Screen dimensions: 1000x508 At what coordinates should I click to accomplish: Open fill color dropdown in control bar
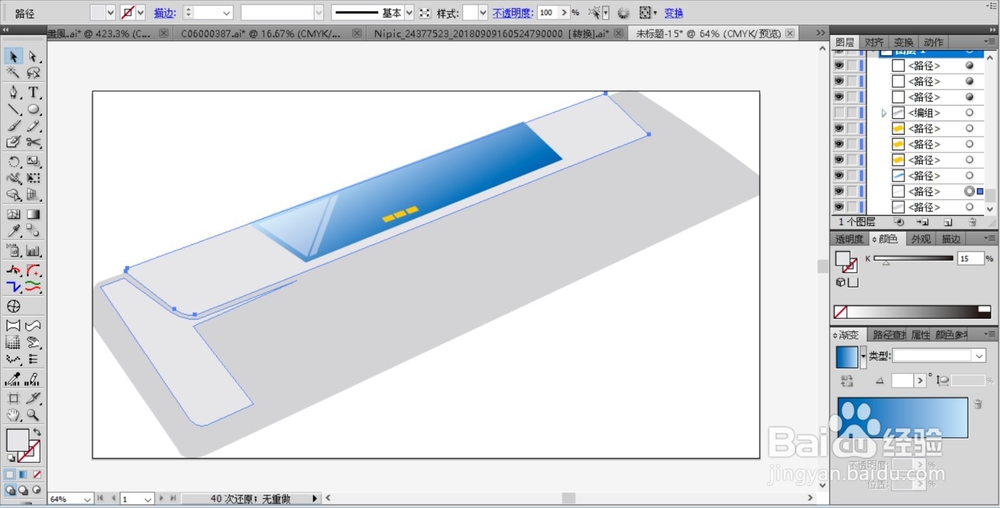[x=110, y=13]
